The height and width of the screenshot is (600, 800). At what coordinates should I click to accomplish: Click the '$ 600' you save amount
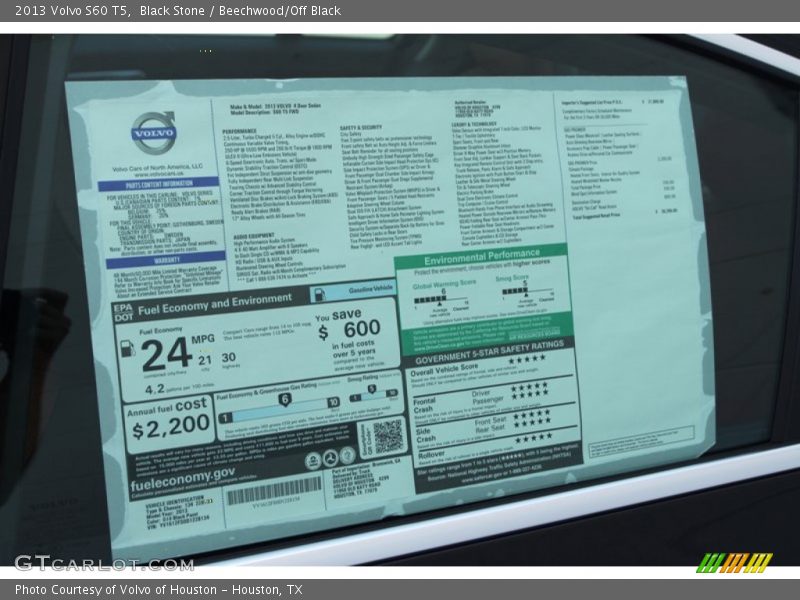pyautogui.click(x=349, y=330)
